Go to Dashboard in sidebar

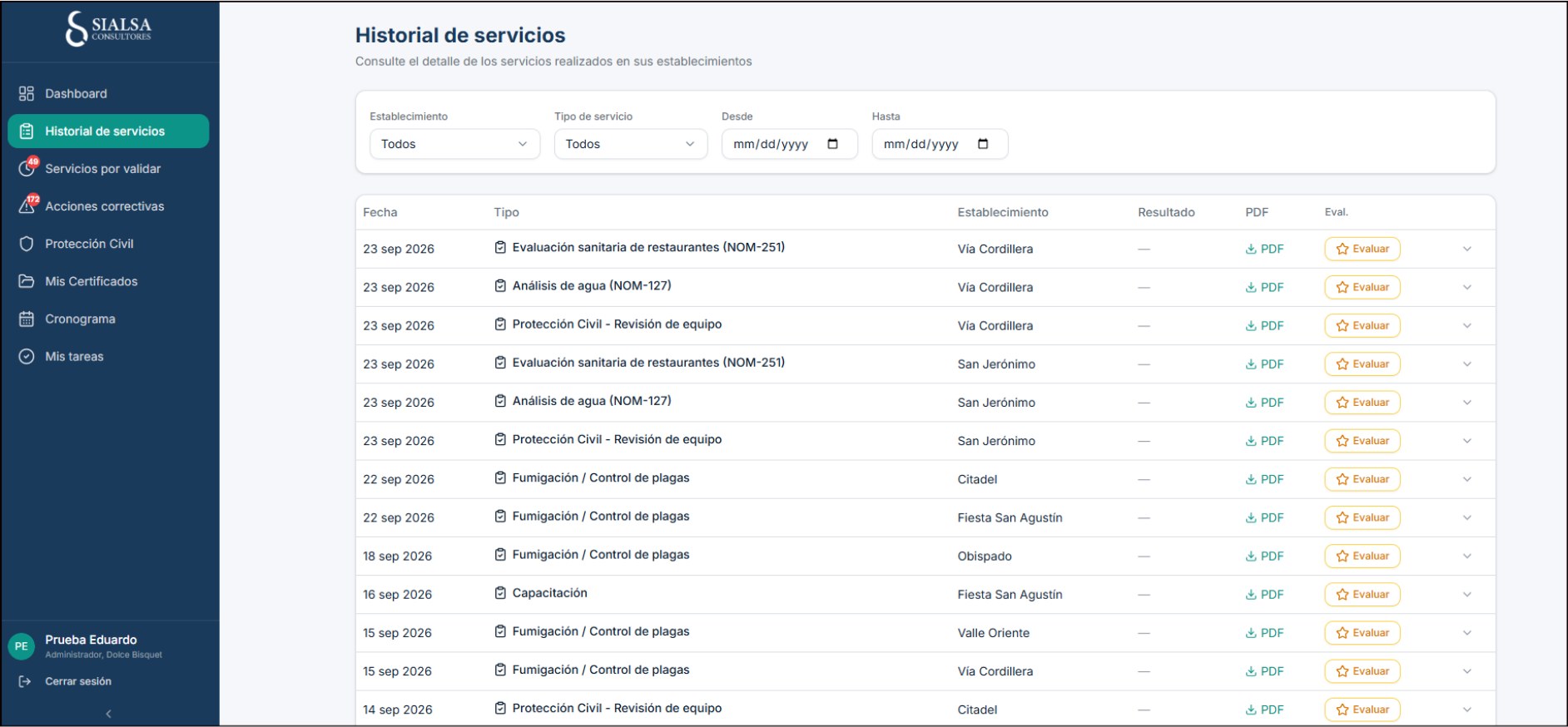tap(108, 94)
